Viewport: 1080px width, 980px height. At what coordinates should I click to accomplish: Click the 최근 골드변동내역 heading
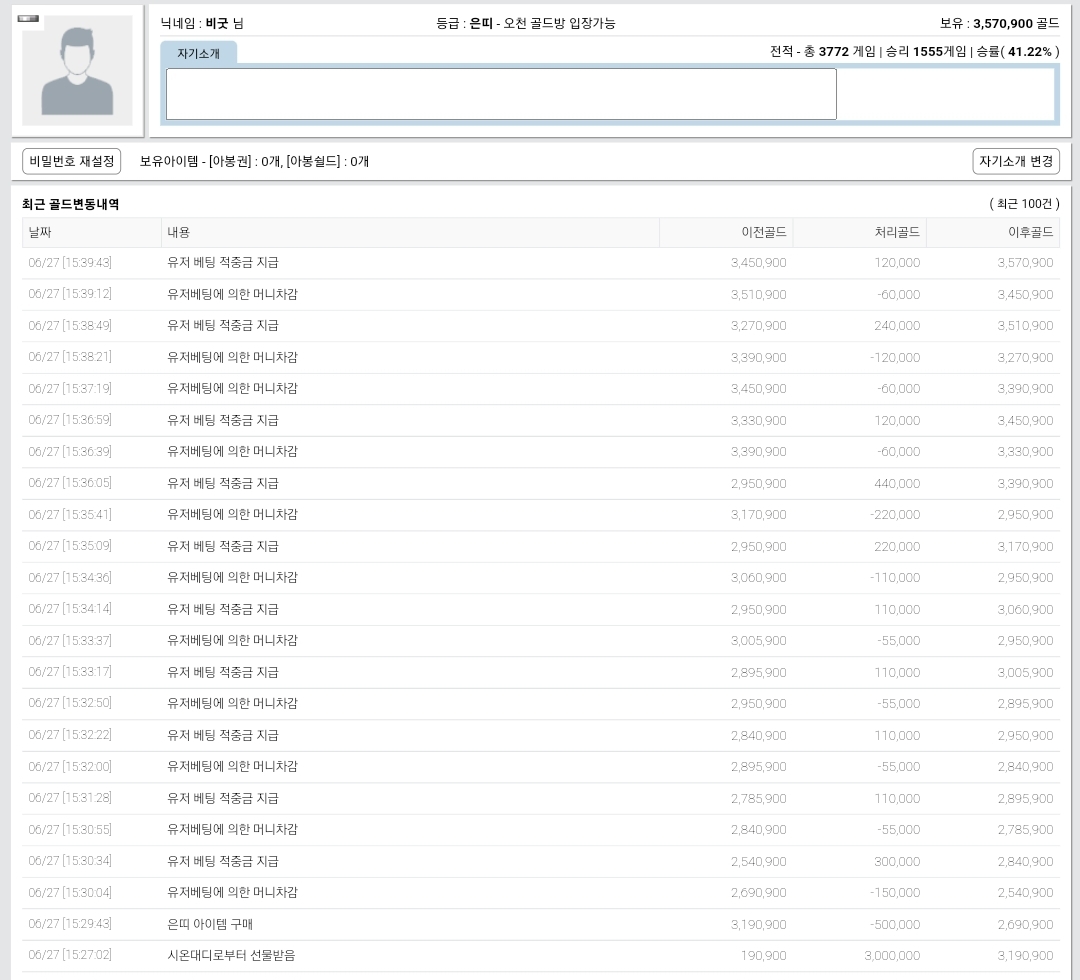pos(70,204)
